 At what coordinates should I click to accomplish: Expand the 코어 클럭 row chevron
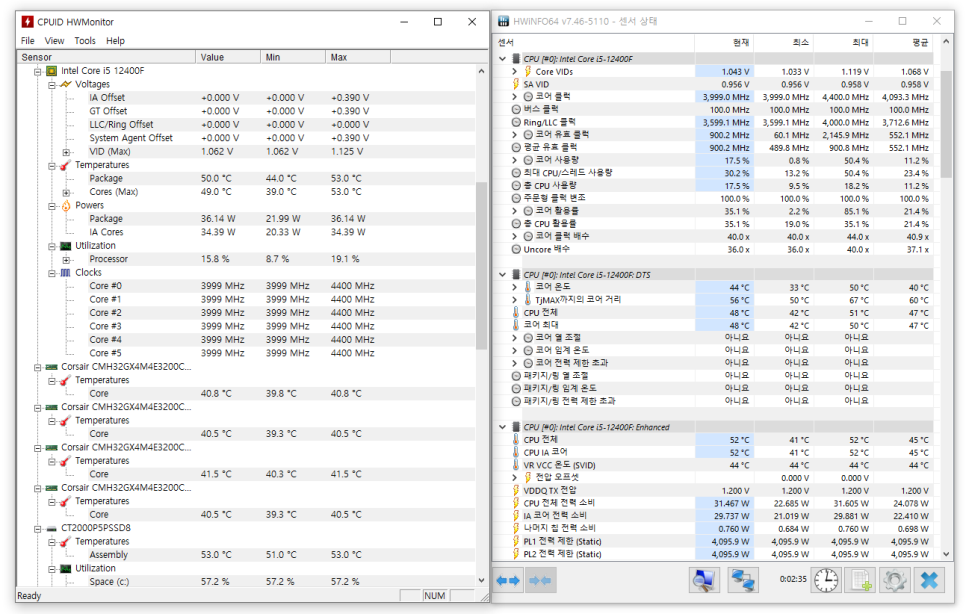(x=514, y=97)
